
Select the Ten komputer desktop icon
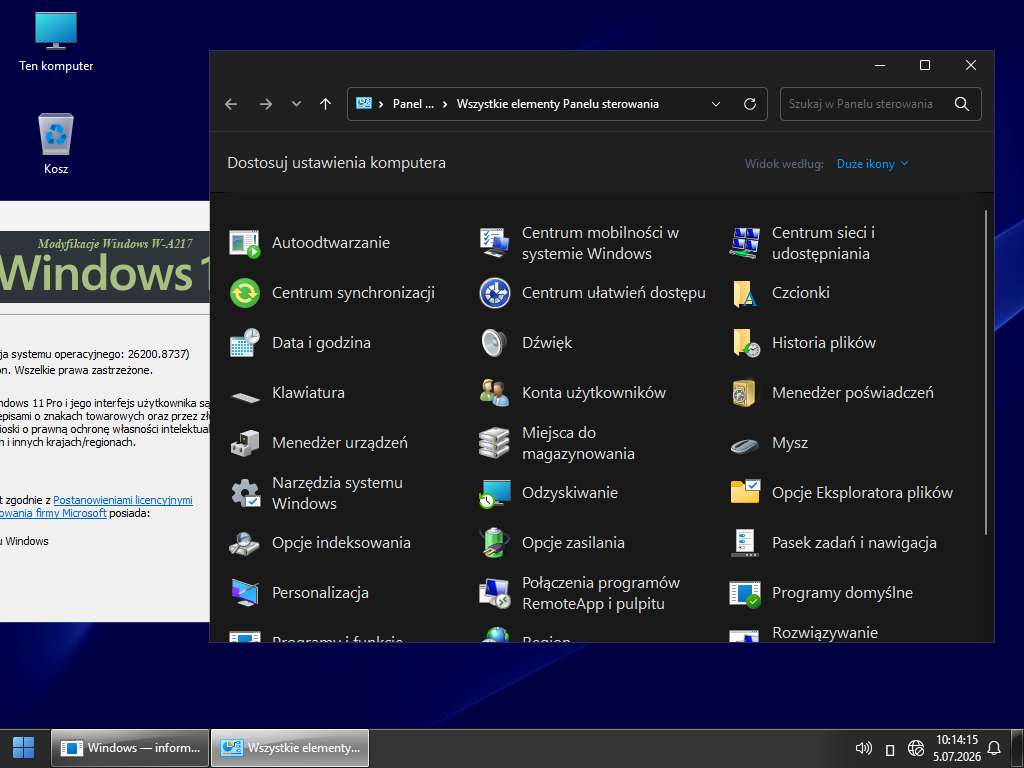(56, 42)
